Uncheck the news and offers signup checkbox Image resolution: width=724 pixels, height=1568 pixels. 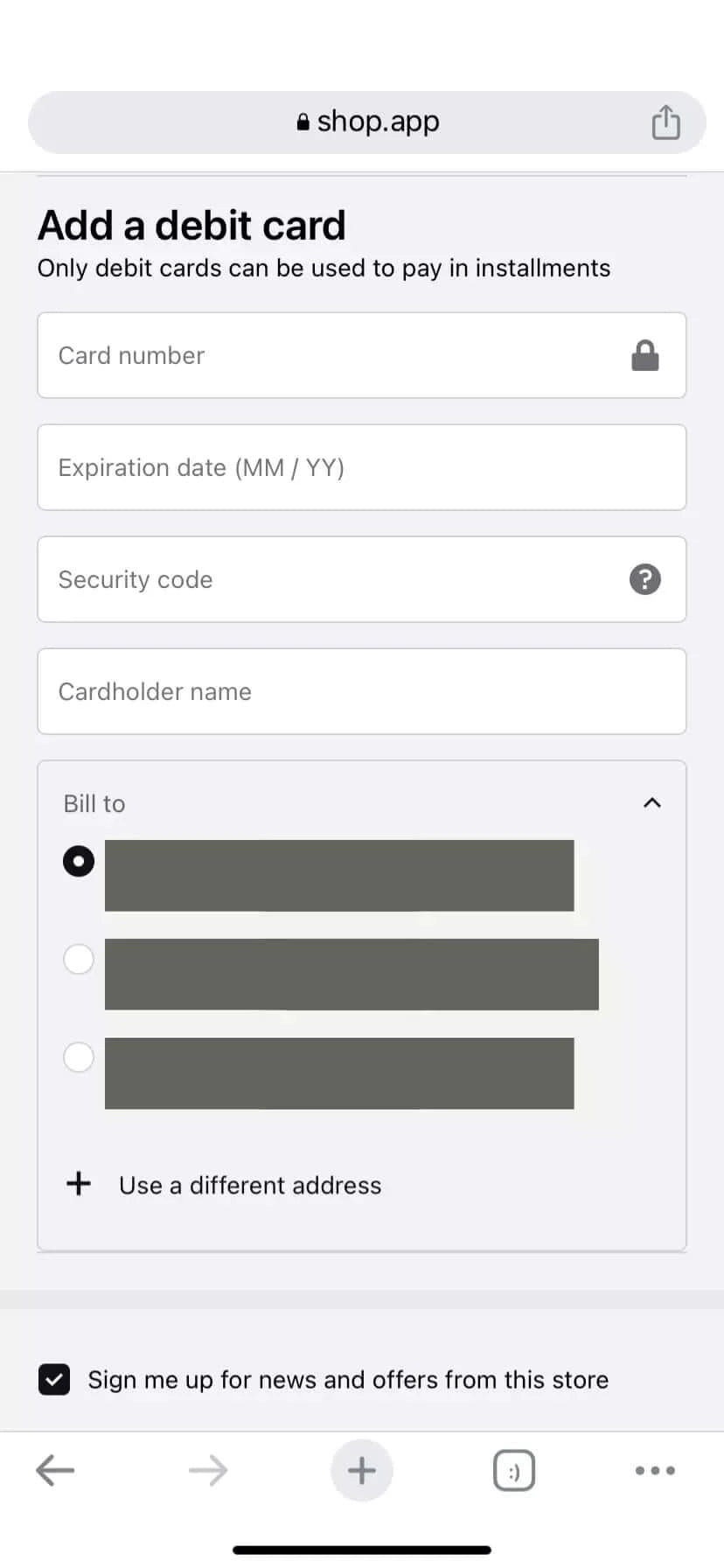point(54,1380)
